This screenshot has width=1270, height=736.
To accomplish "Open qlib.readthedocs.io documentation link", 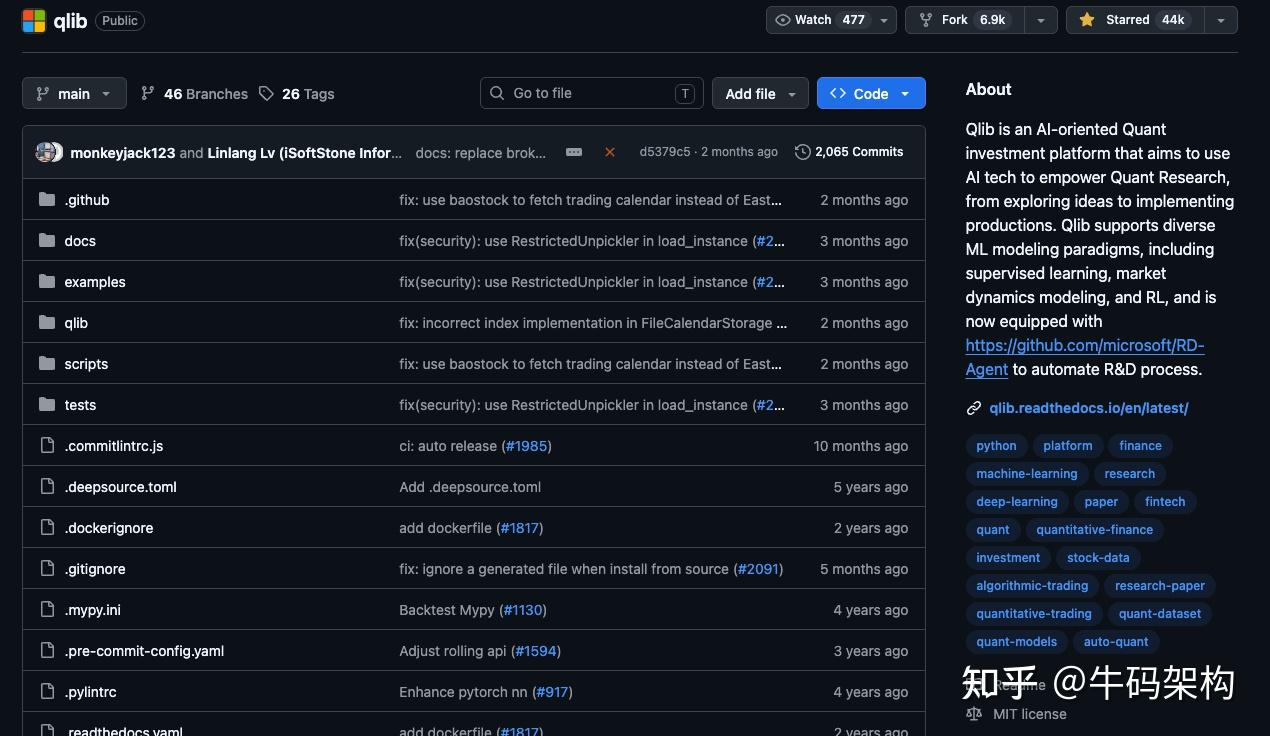I will pyautogui.click(x=1088, y=408).
